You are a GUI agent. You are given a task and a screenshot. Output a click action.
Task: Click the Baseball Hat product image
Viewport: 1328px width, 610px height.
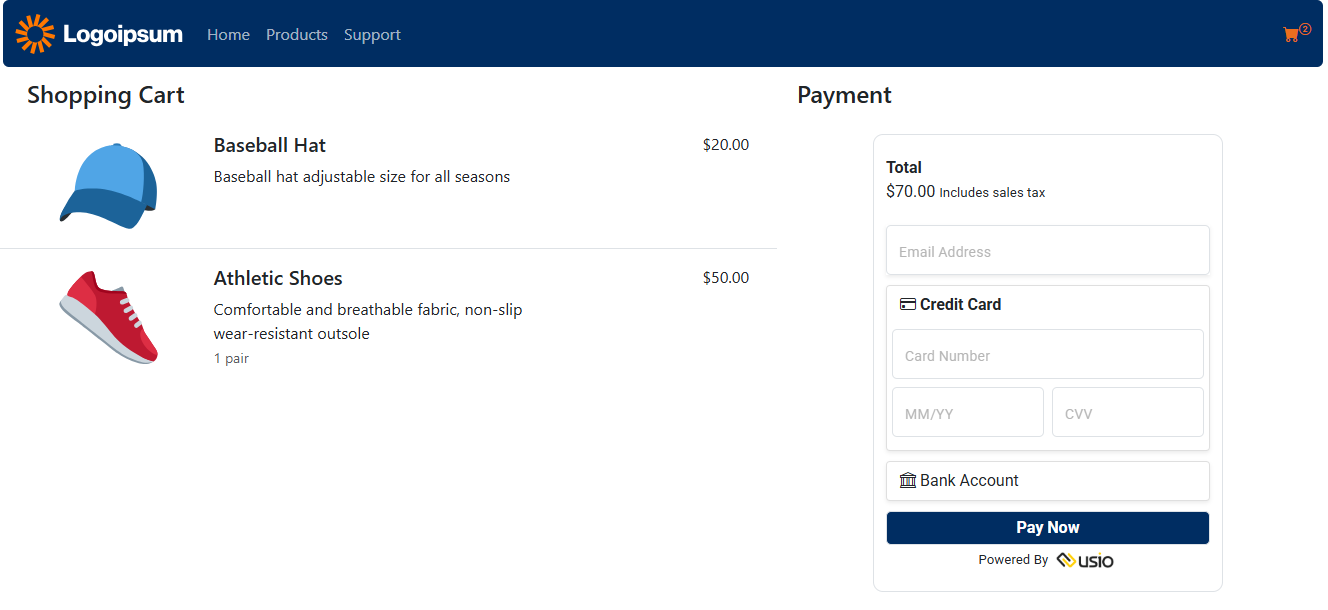(108, 186)
